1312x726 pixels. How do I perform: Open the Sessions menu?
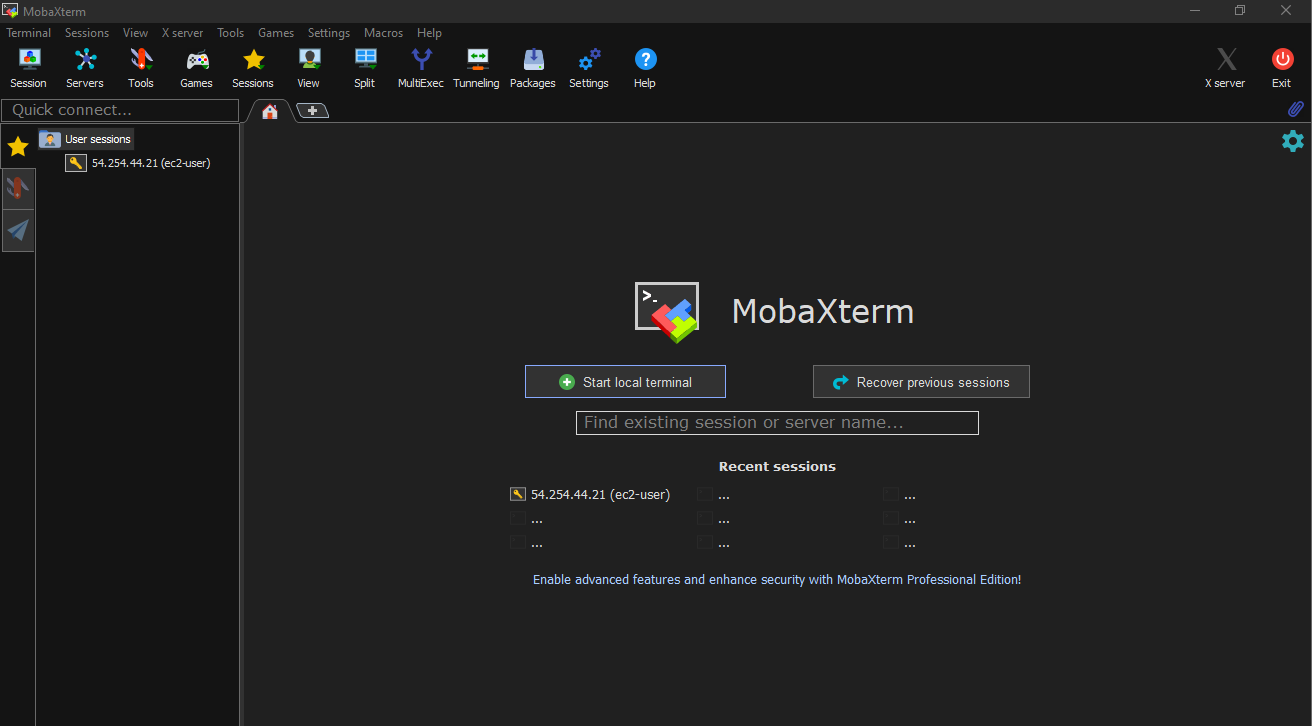87,33
